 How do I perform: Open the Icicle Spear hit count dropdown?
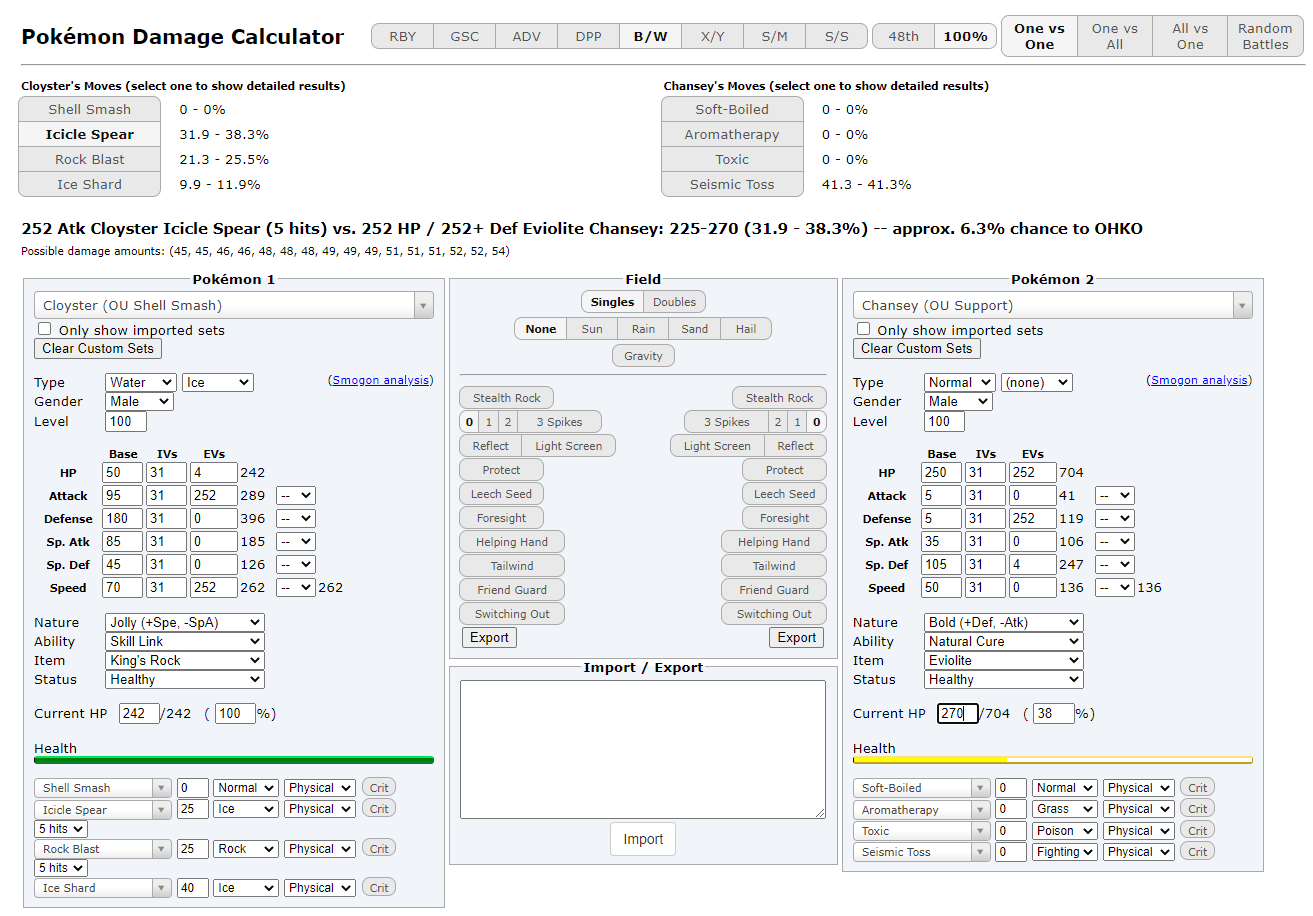coord(61,829)
